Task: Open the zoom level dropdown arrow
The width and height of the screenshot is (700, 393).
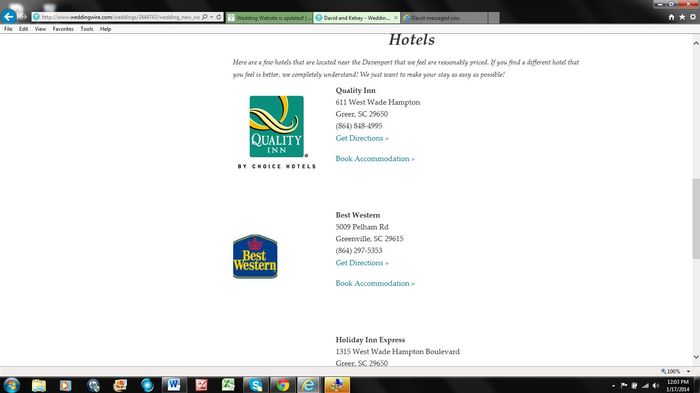Action: point(688,371)
